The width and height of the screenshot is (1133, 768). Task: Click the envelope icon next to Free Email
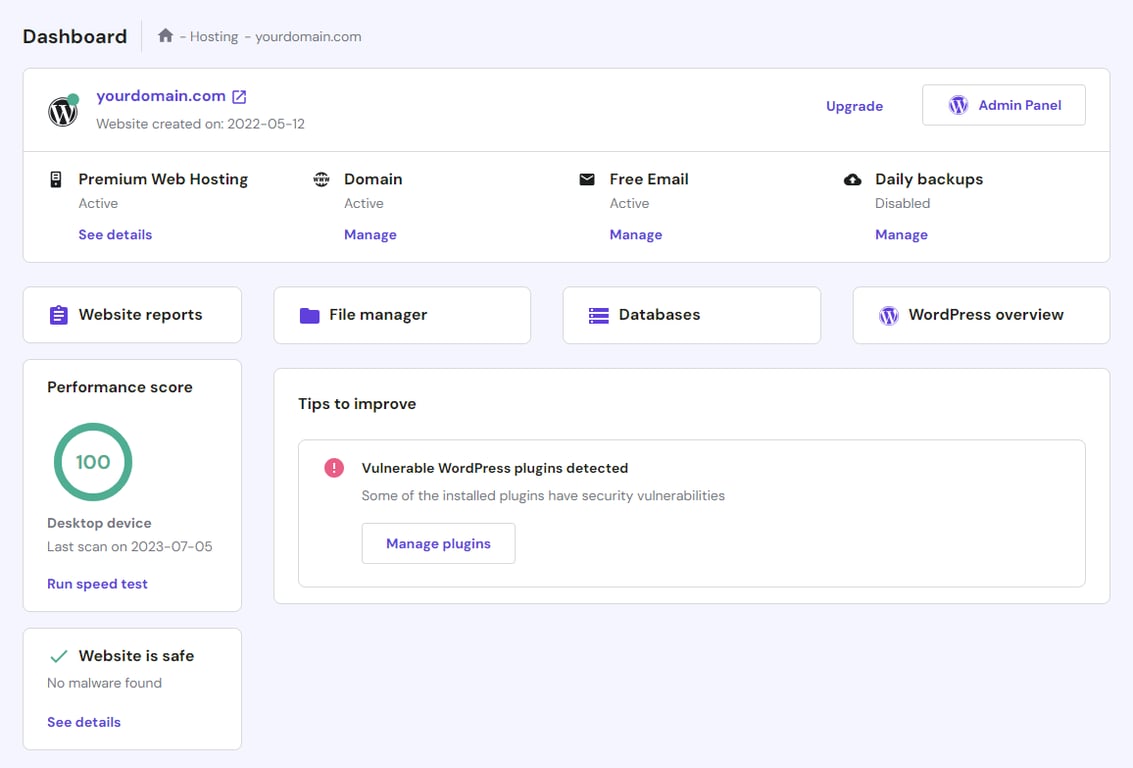587,179
